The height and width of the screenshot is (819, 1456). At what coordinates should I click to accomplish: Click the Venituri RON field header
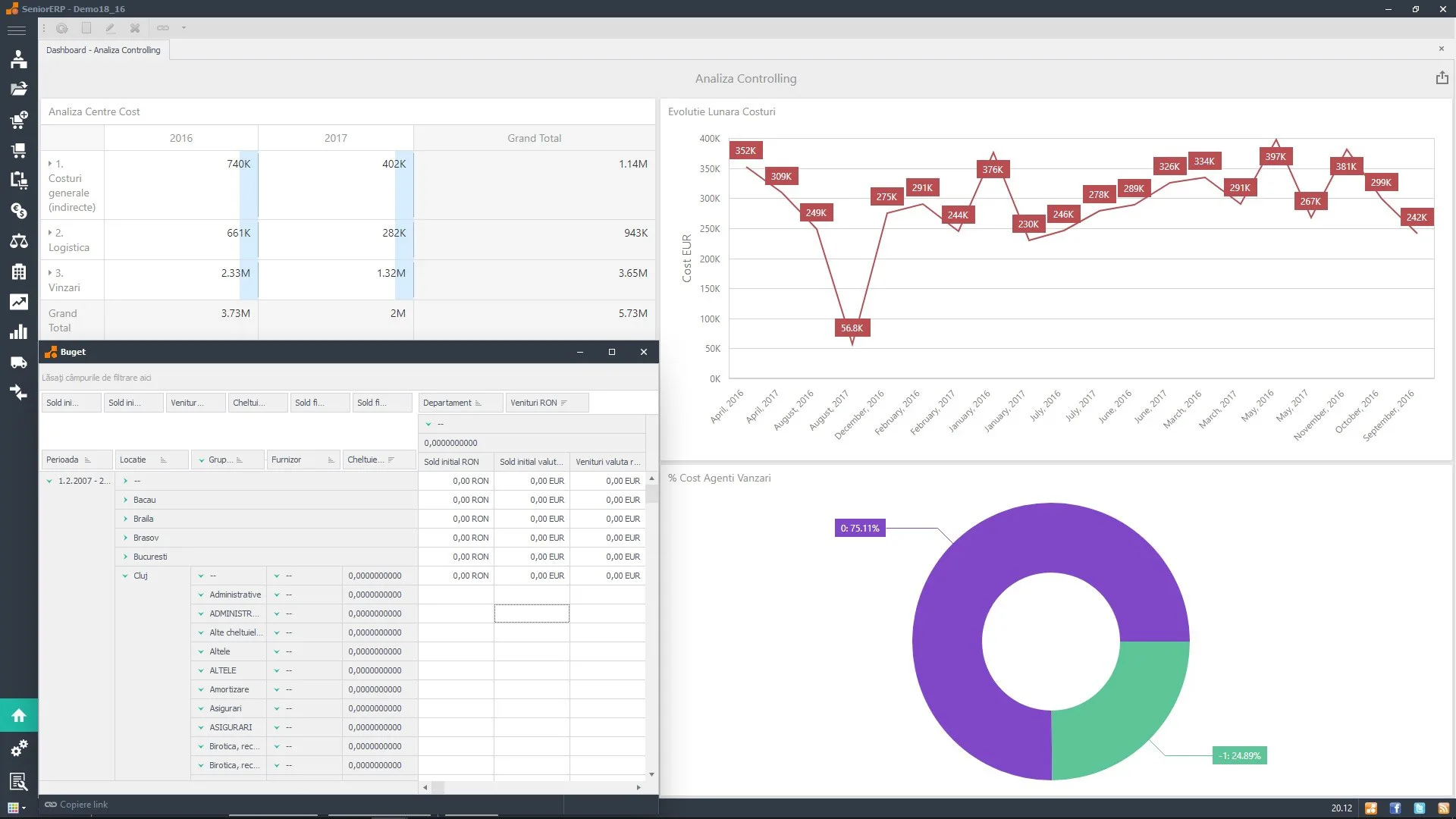(547, 403)
